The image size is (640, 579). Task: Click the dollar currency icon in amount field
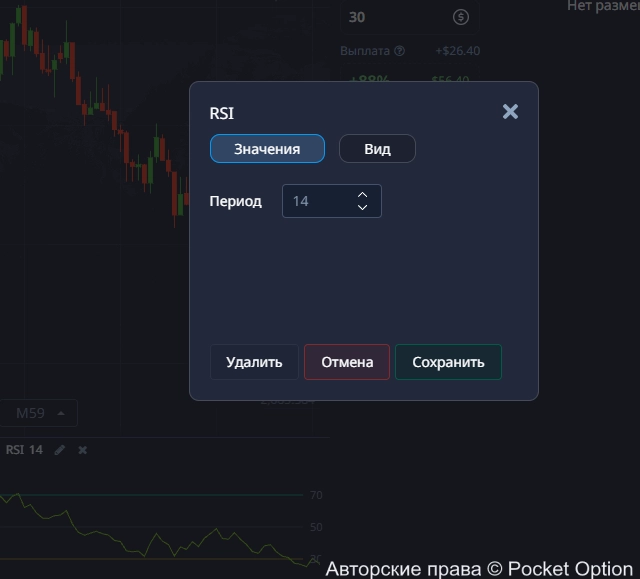pyautogui.click(x=460, y=17)
